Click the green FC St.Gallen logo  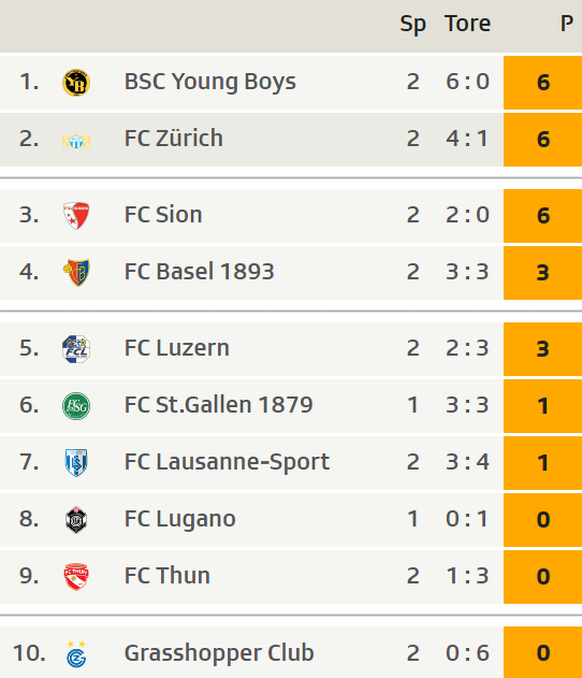[76, 406]
